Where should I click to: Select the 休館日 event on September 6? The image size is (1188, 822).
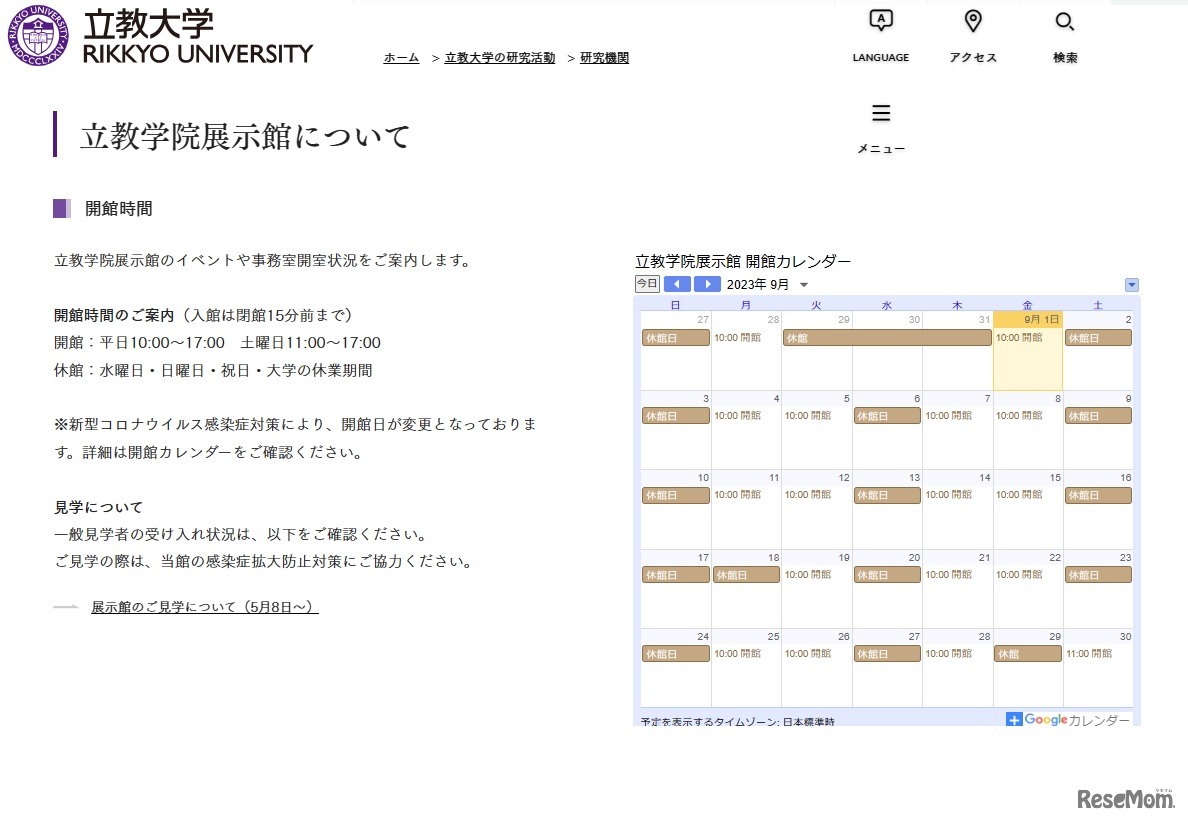pyautogui.click(x=886, y=415)
